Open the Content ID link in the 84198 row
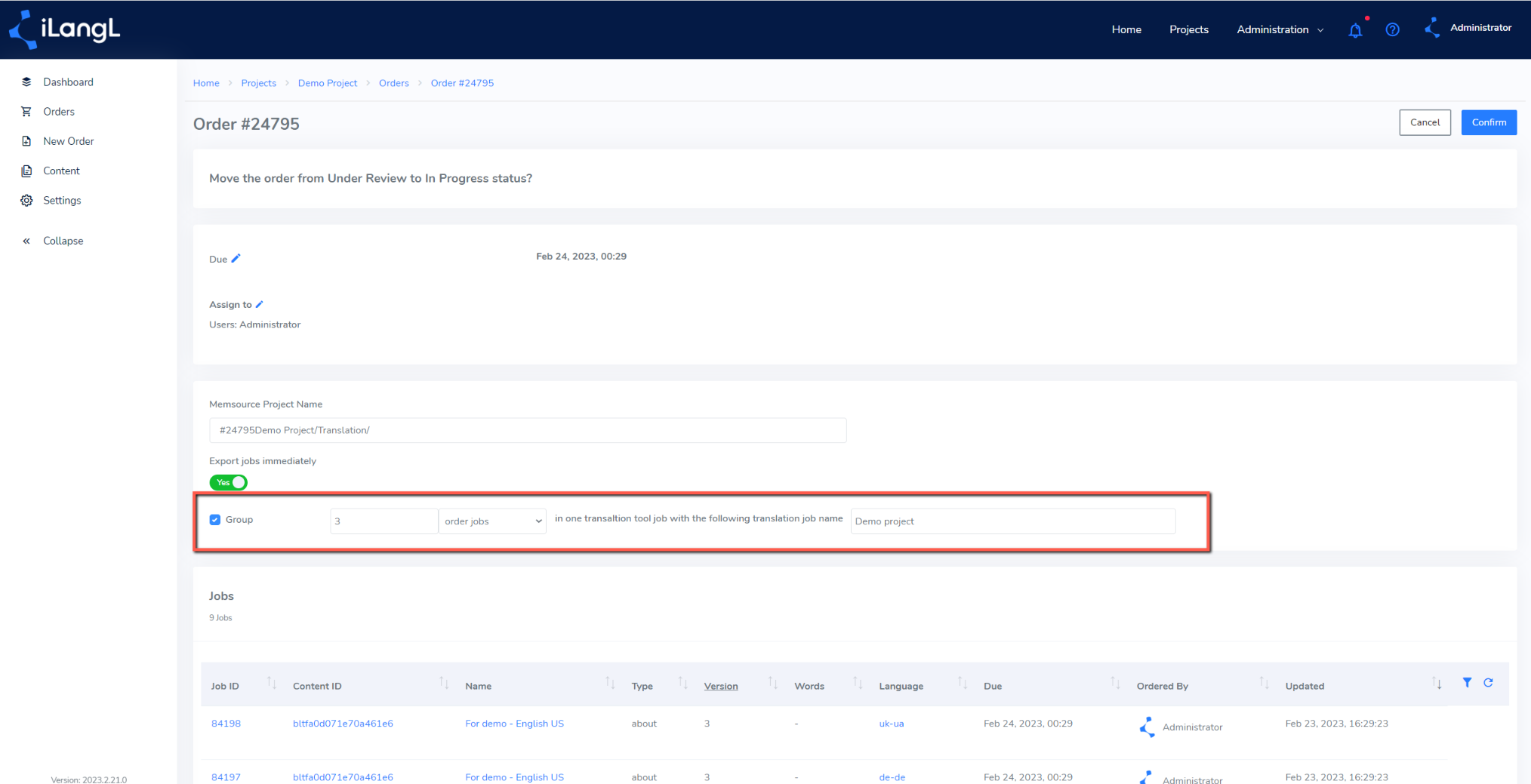The height and width of the screenshot is (784, 1531). pos(343,723)
